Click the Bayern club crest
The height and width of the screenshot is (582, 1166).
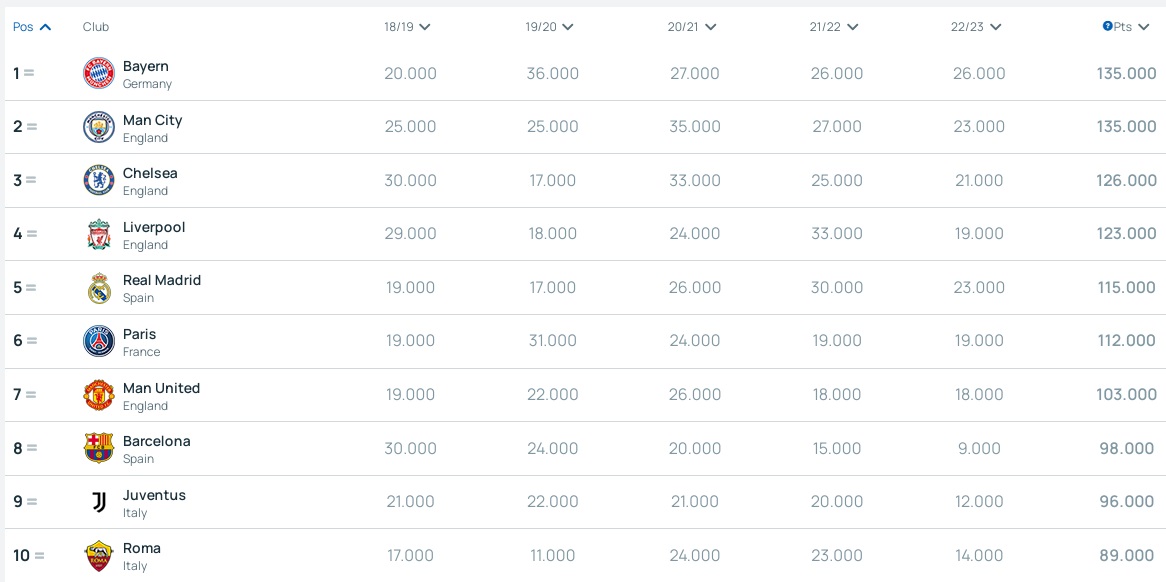(99, 73)
